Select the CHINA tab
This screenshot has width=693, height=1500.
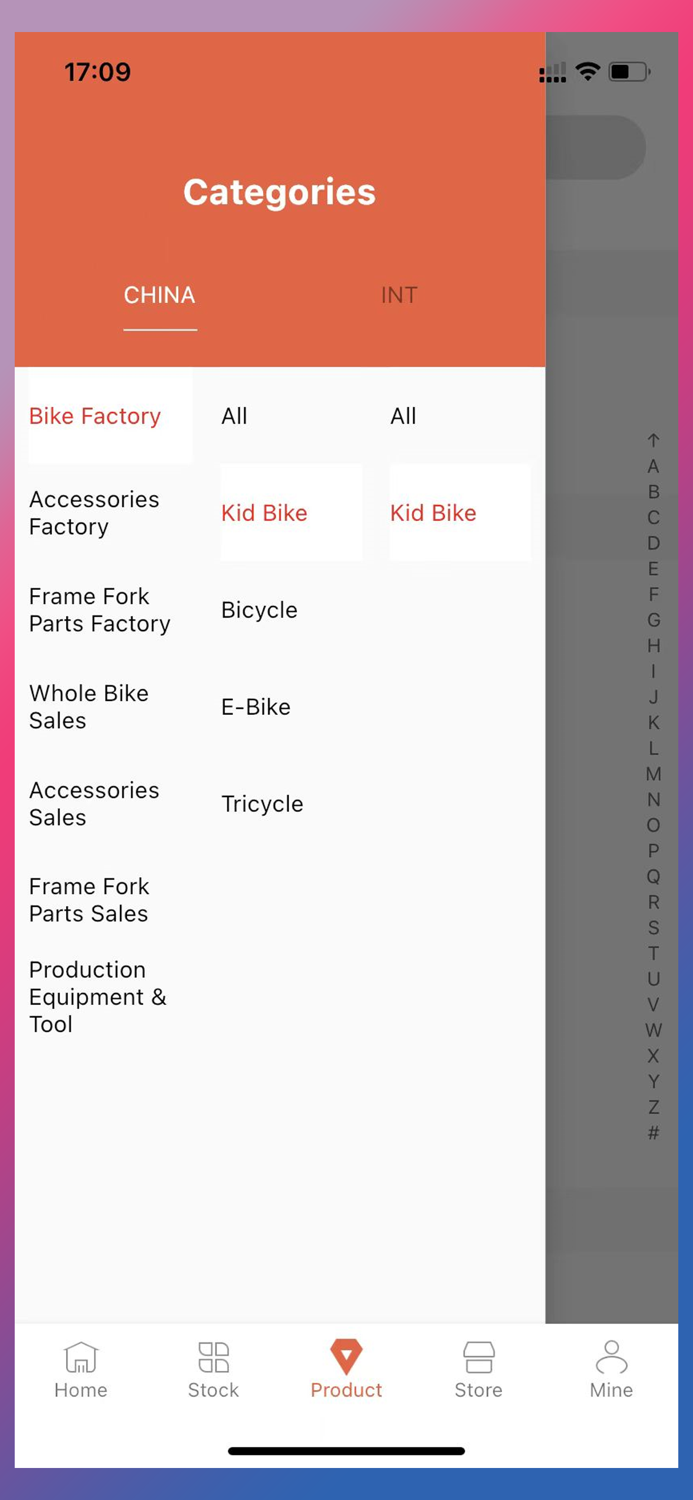pyautogui.click(x=159, y=295)
